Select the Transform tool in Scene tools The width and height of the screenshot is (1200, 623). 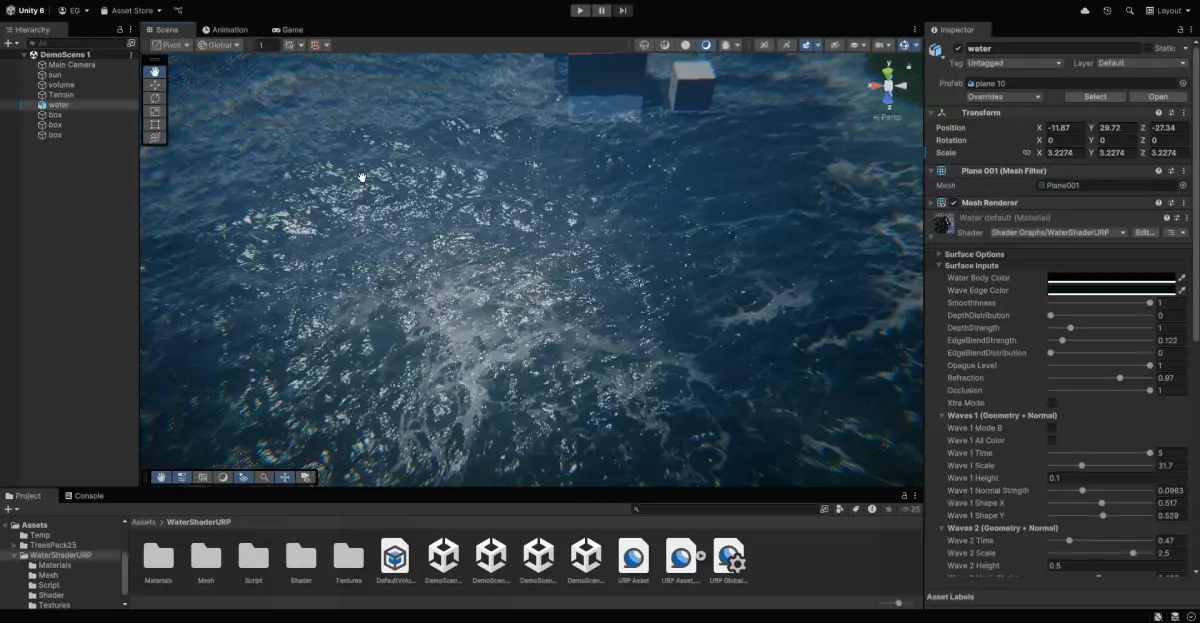point(154,137)
